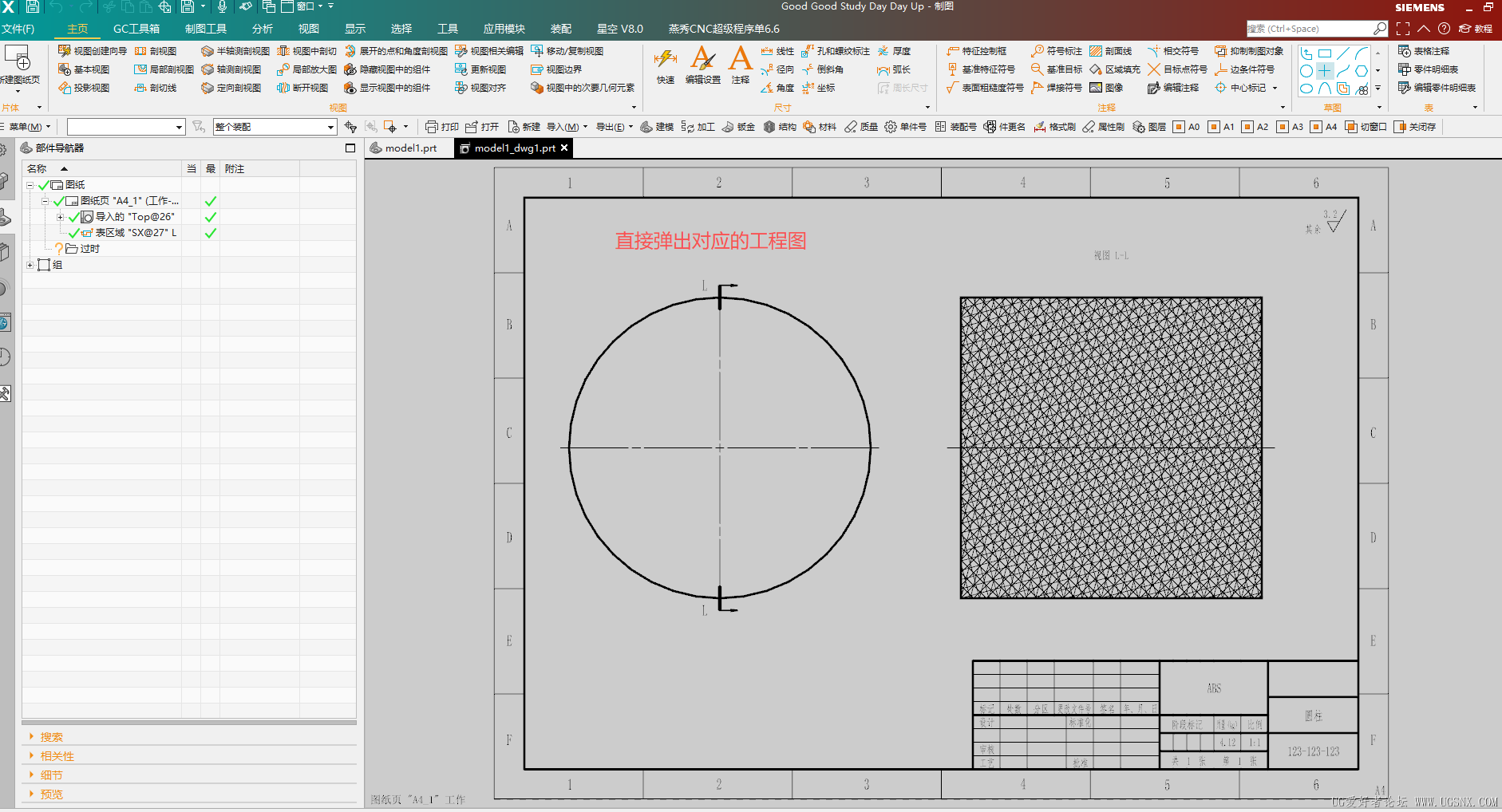
Task: Pick the circle sketch tool in 草图 gallery
Action: (x=1306, y=71)
